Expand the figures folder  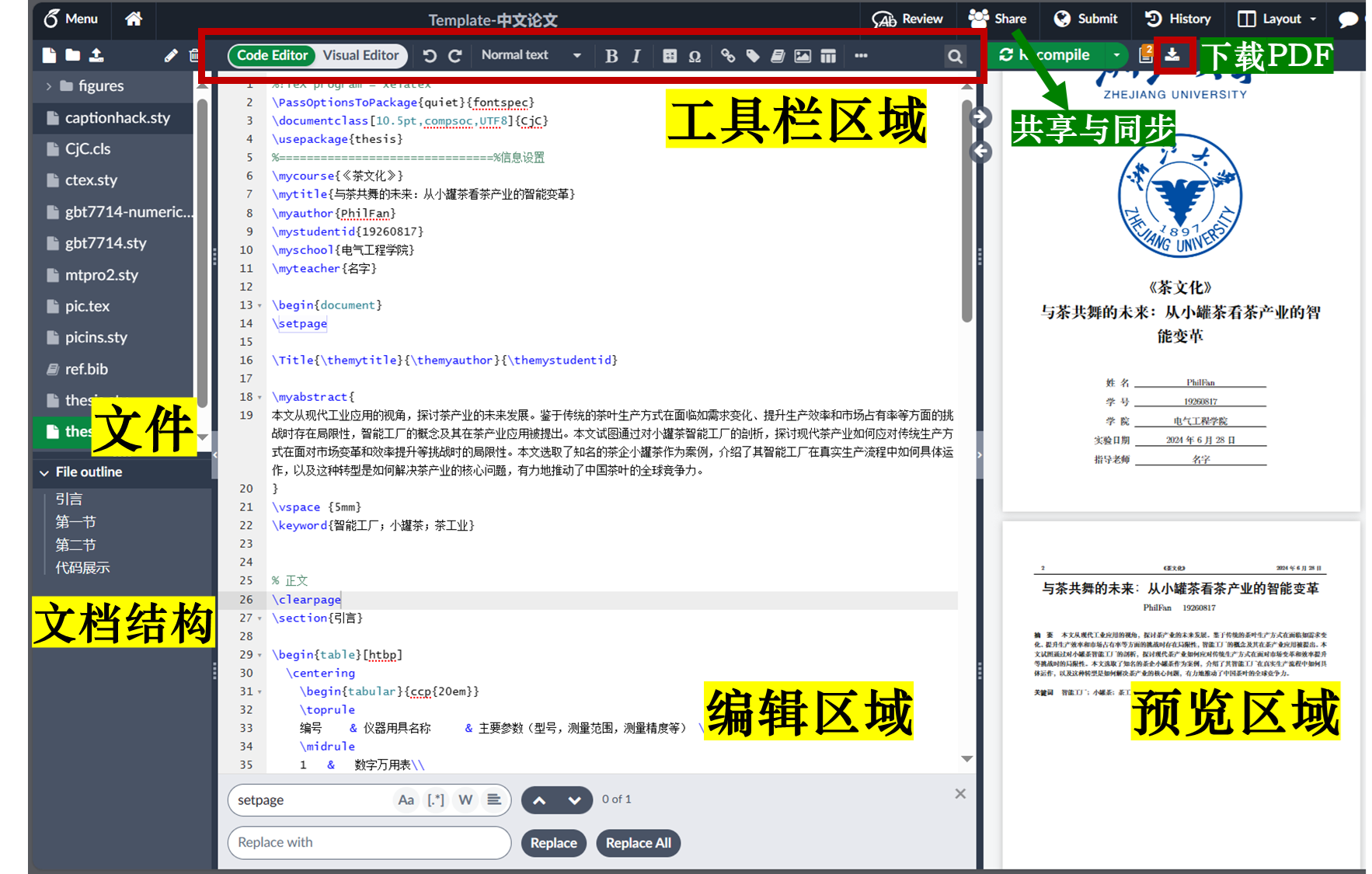pyautogui.click(x=48, y=86)
